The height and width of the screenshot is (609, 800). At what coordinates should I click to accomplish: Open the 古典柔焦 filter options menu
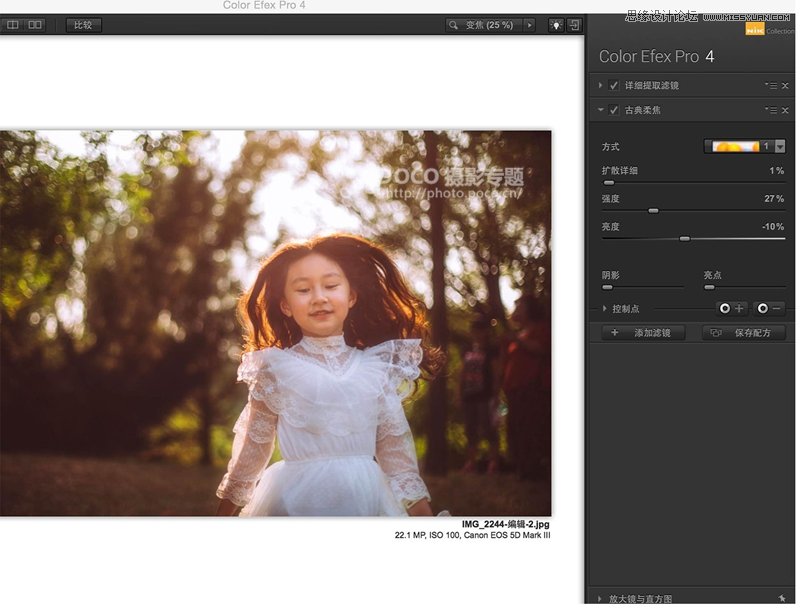click(771, 110)
